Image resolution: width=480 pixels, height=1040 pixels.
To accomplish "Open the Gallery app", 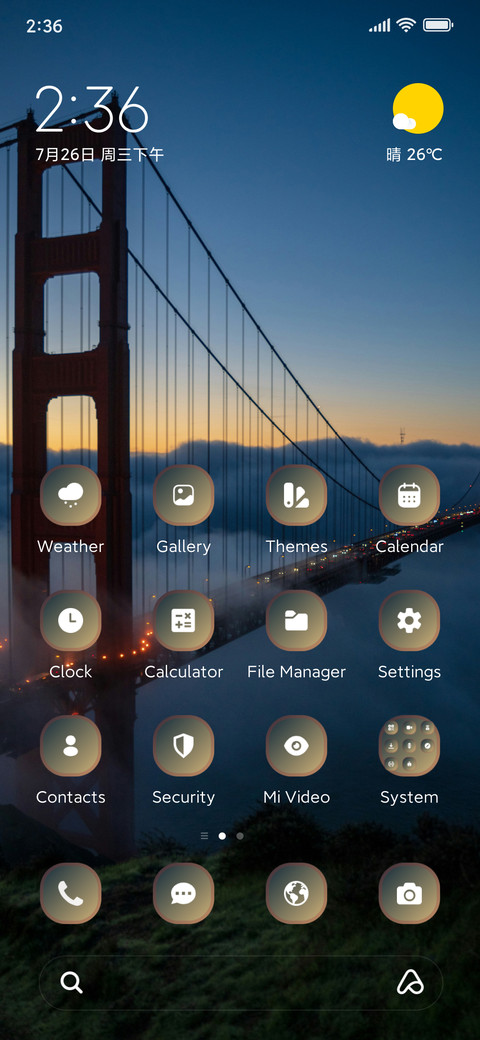I will pyautogui.click(x=184, y=495).
